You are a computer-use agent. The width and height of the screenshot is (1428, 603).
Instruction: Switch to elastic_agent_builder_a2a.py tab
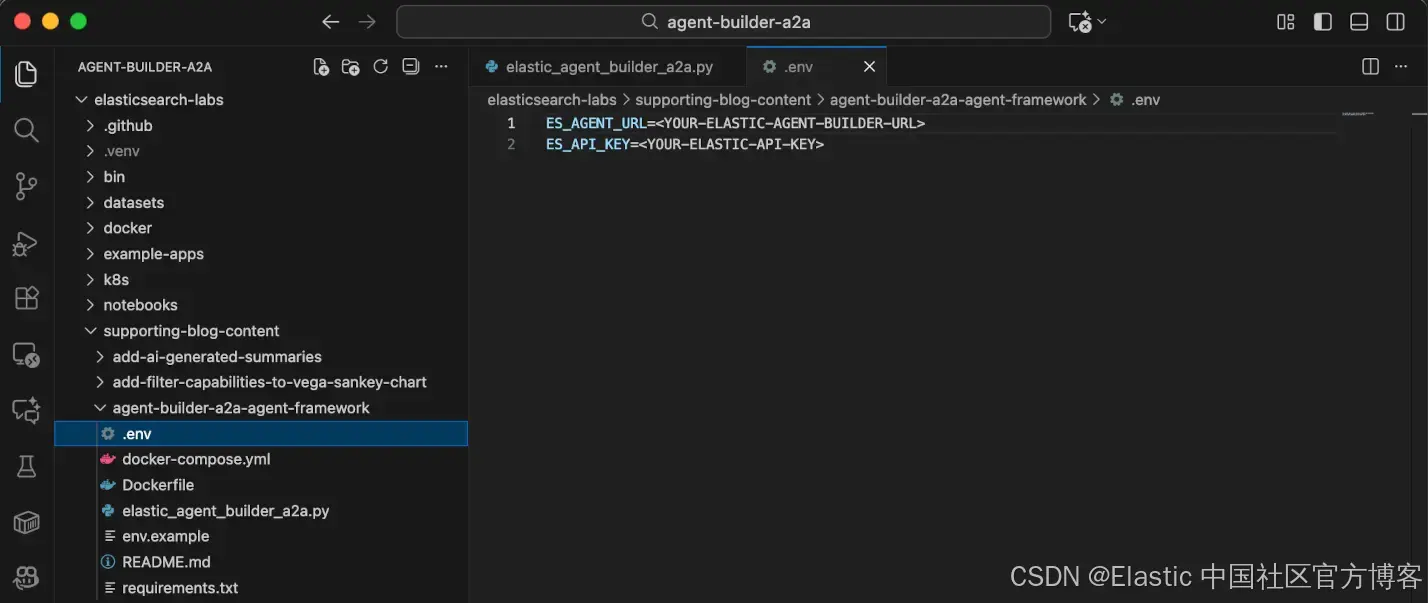[608, 67]
